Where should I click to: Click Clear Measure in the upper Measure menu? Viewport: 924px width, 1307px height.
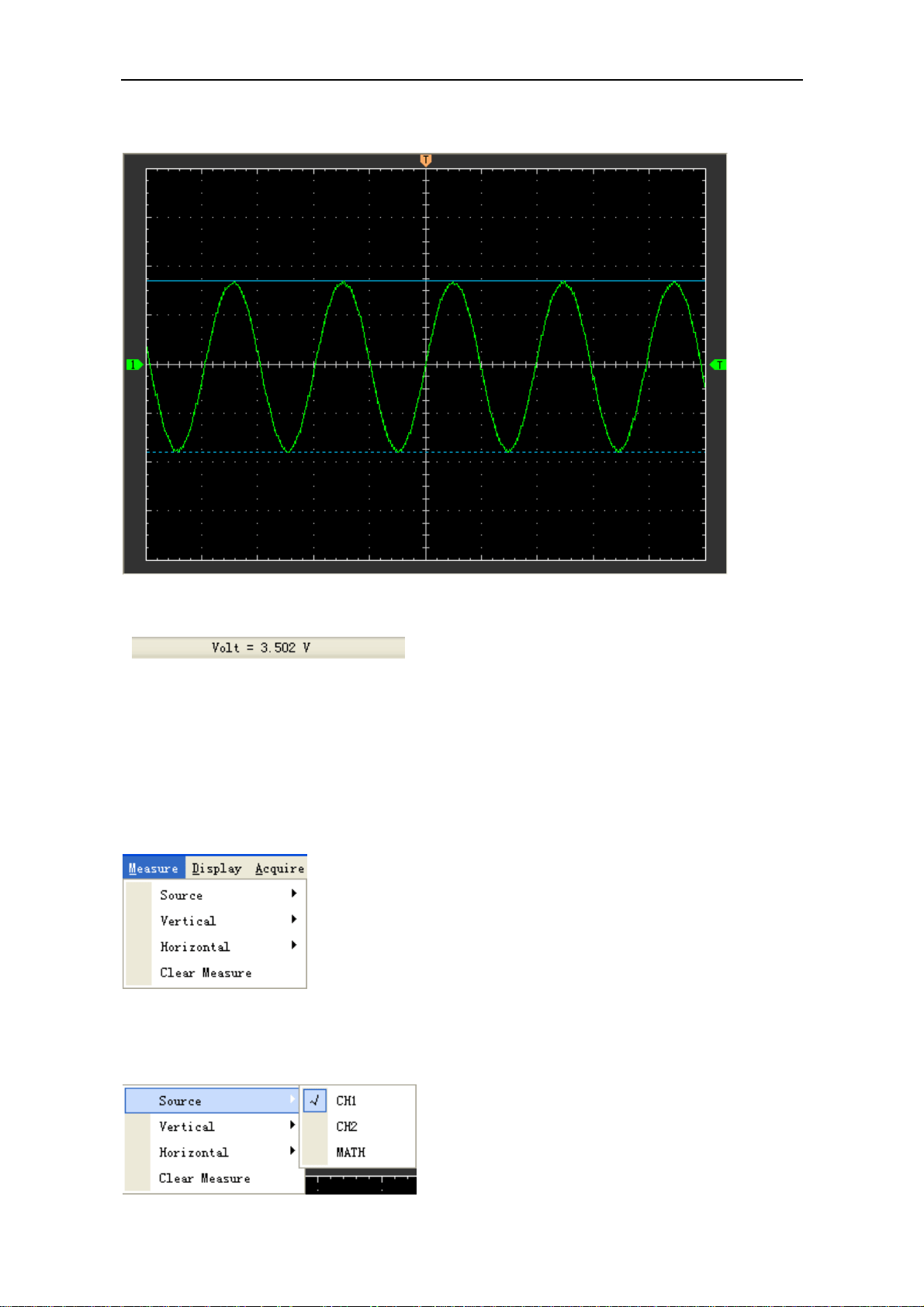[215, 973]
